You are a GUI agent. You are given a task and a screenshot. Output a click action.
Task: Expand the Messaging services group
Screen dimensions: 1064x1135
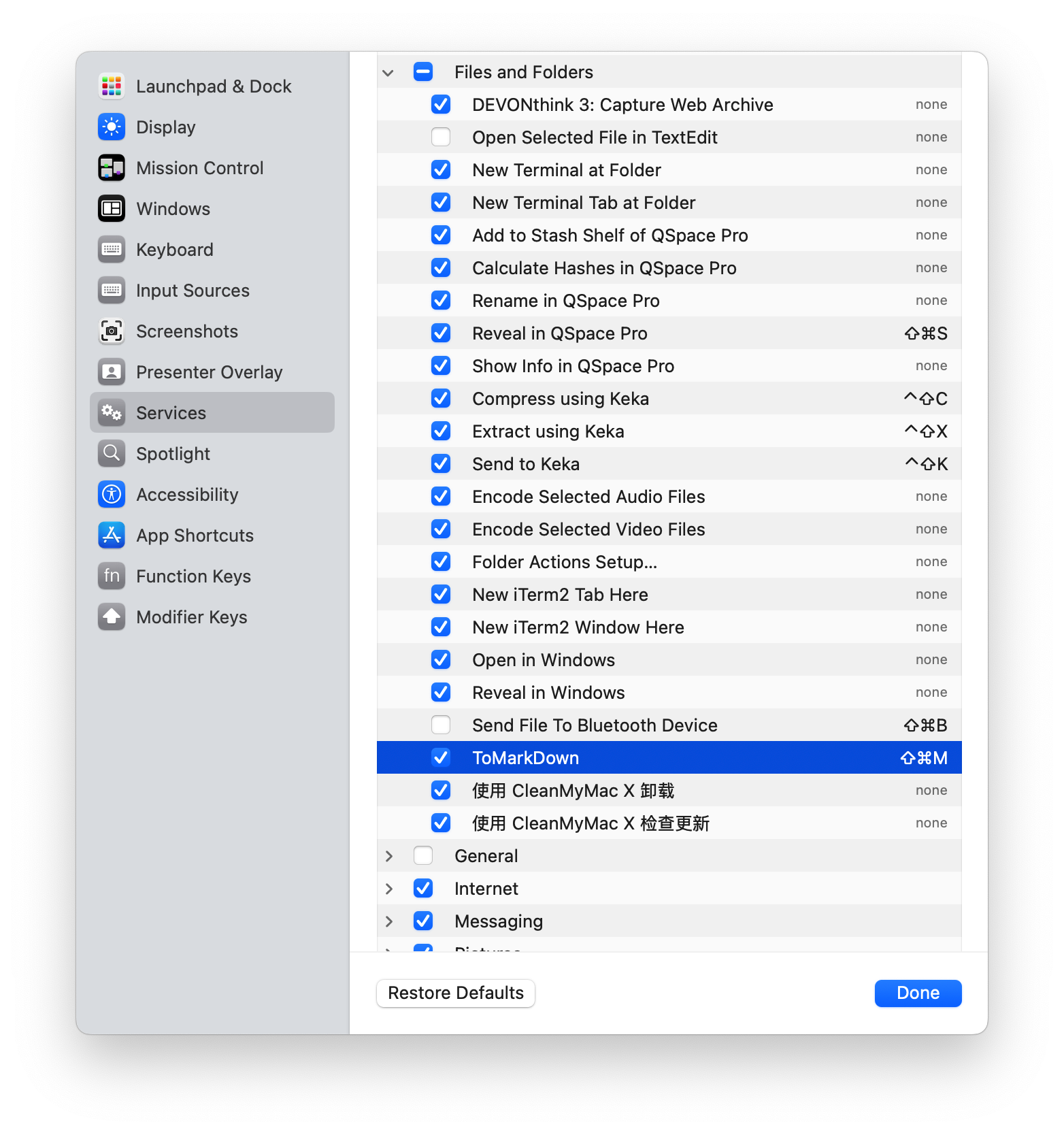pyautogui.click(x=388, y=921)
